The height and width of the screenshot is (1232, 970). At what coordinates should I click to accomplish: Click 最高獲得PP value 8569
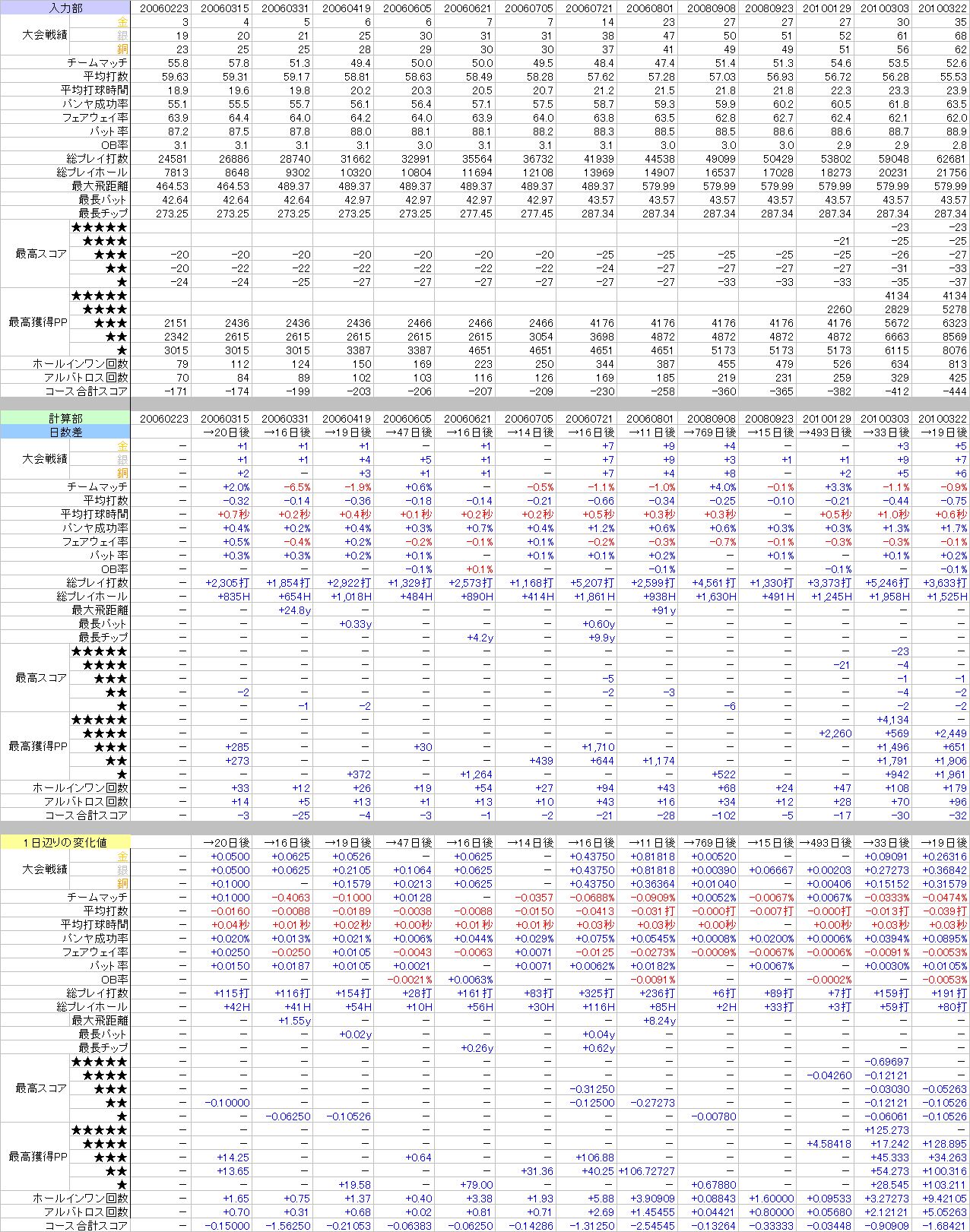coord(953,337)
